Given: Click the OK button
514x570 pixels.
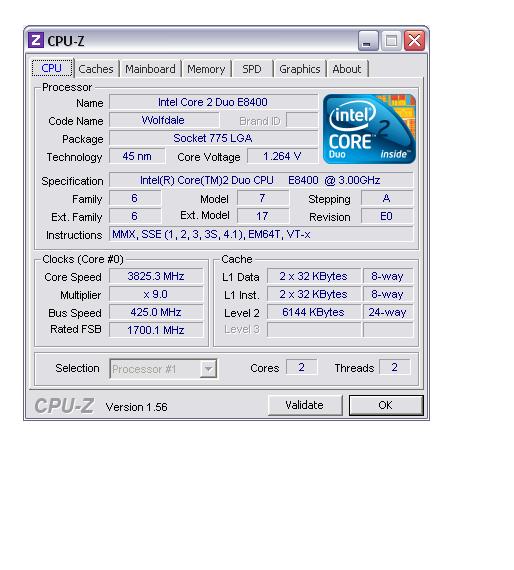Looking at the screenshot, I should [x=386, y=405].
